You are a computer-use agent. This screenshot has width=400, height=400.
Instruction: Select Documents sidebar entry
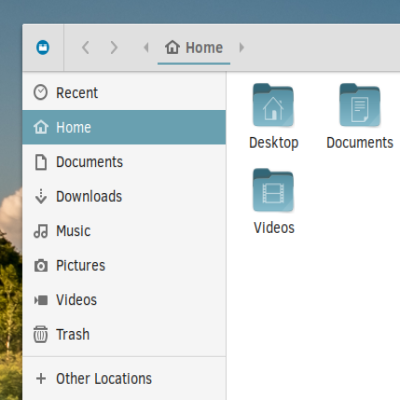[x=124, y=162]
